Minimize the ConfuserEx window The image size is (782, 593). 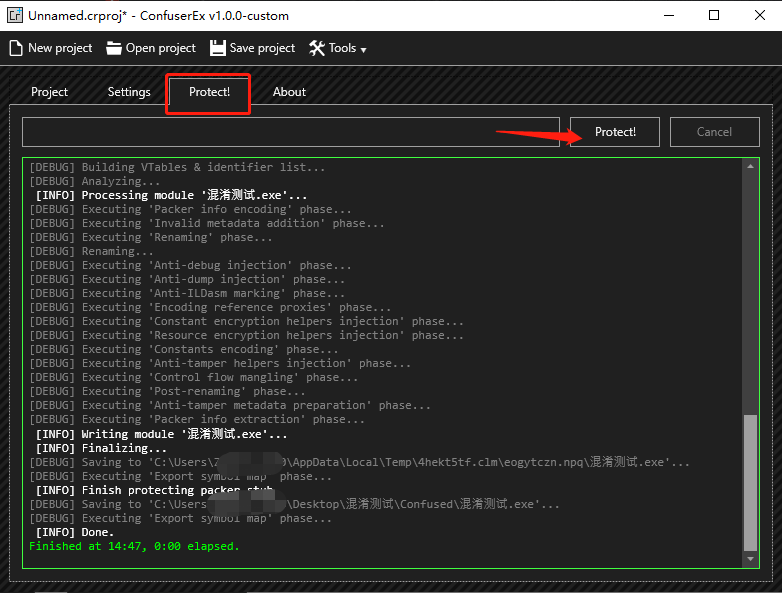click(669, 15)
